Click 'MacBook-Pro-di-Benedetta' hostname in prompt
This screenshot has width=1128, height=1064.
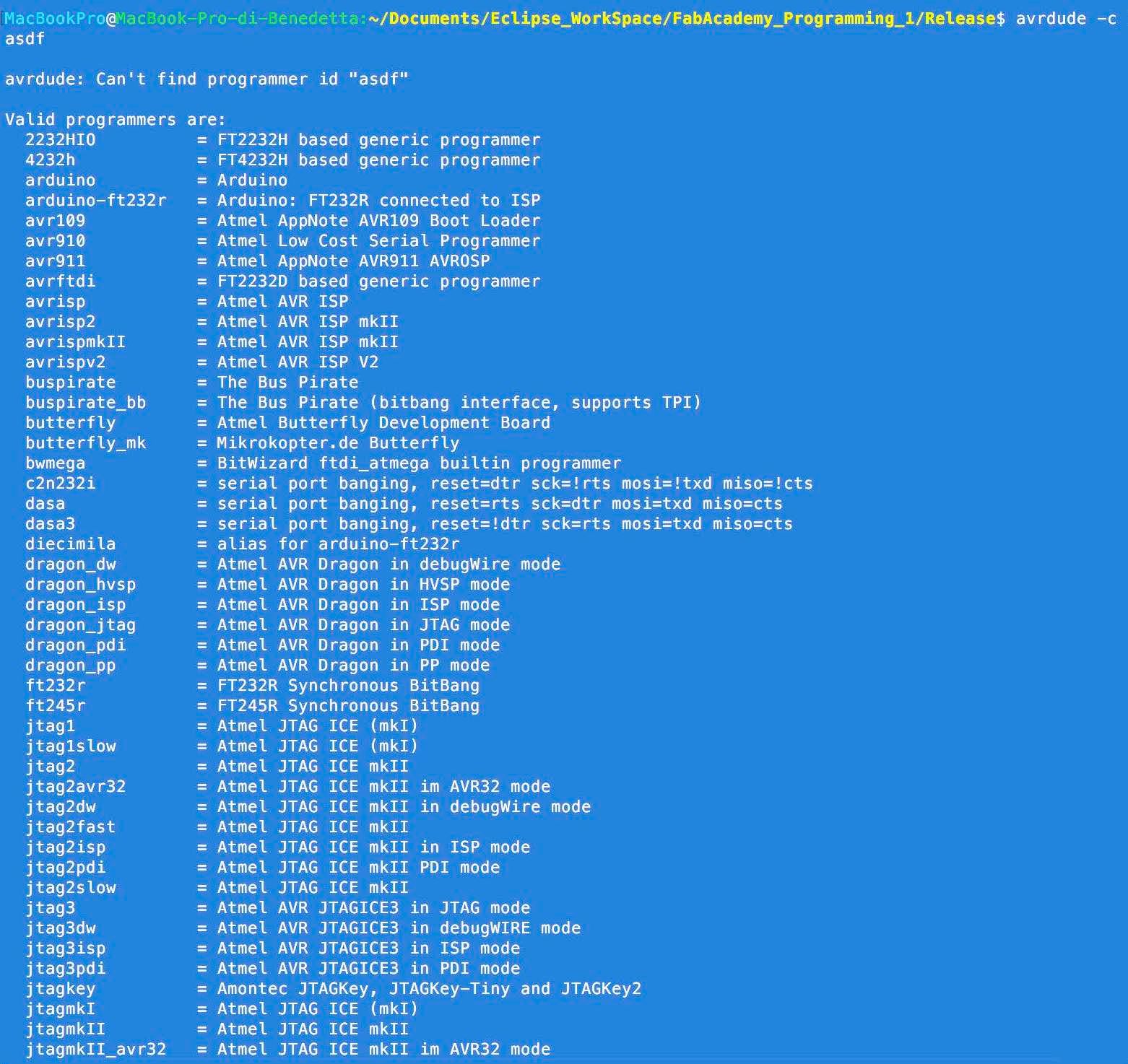(x=237, y=19)
